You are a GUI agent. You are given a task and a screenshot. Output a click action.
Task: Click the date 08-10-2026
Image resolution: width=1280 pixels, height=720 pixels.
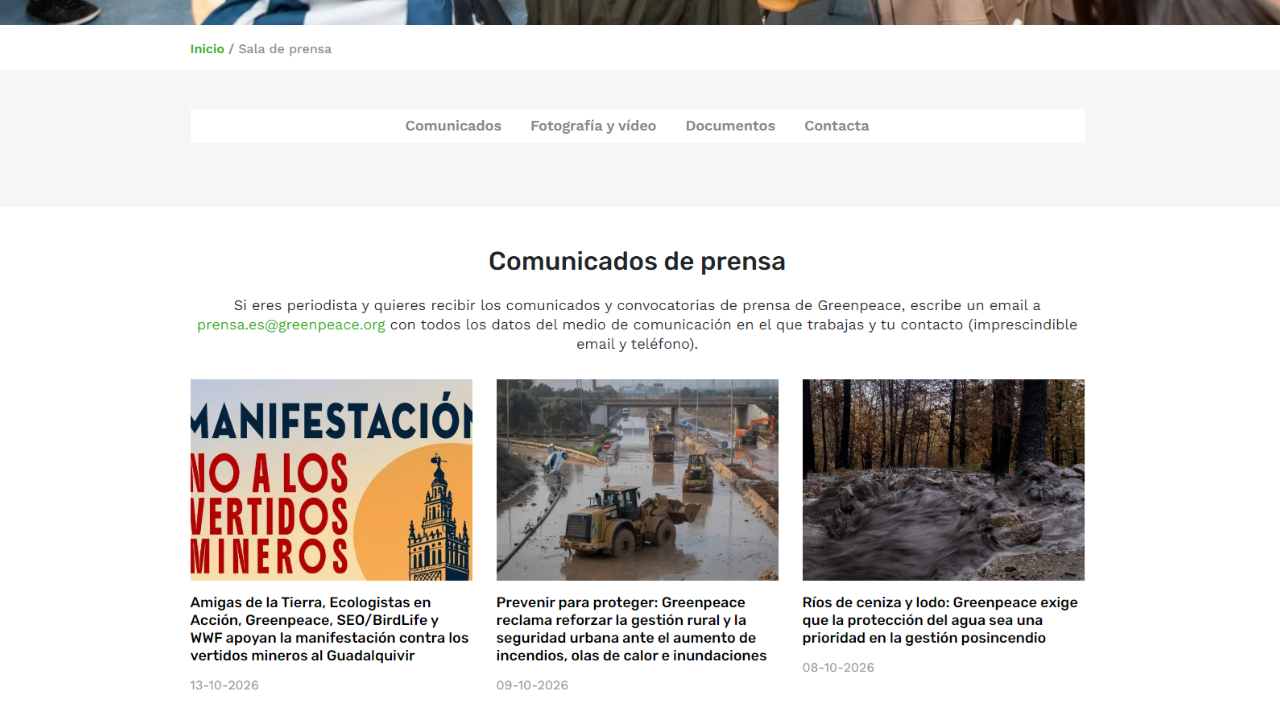pyautogui.click(x=838, y=668)
